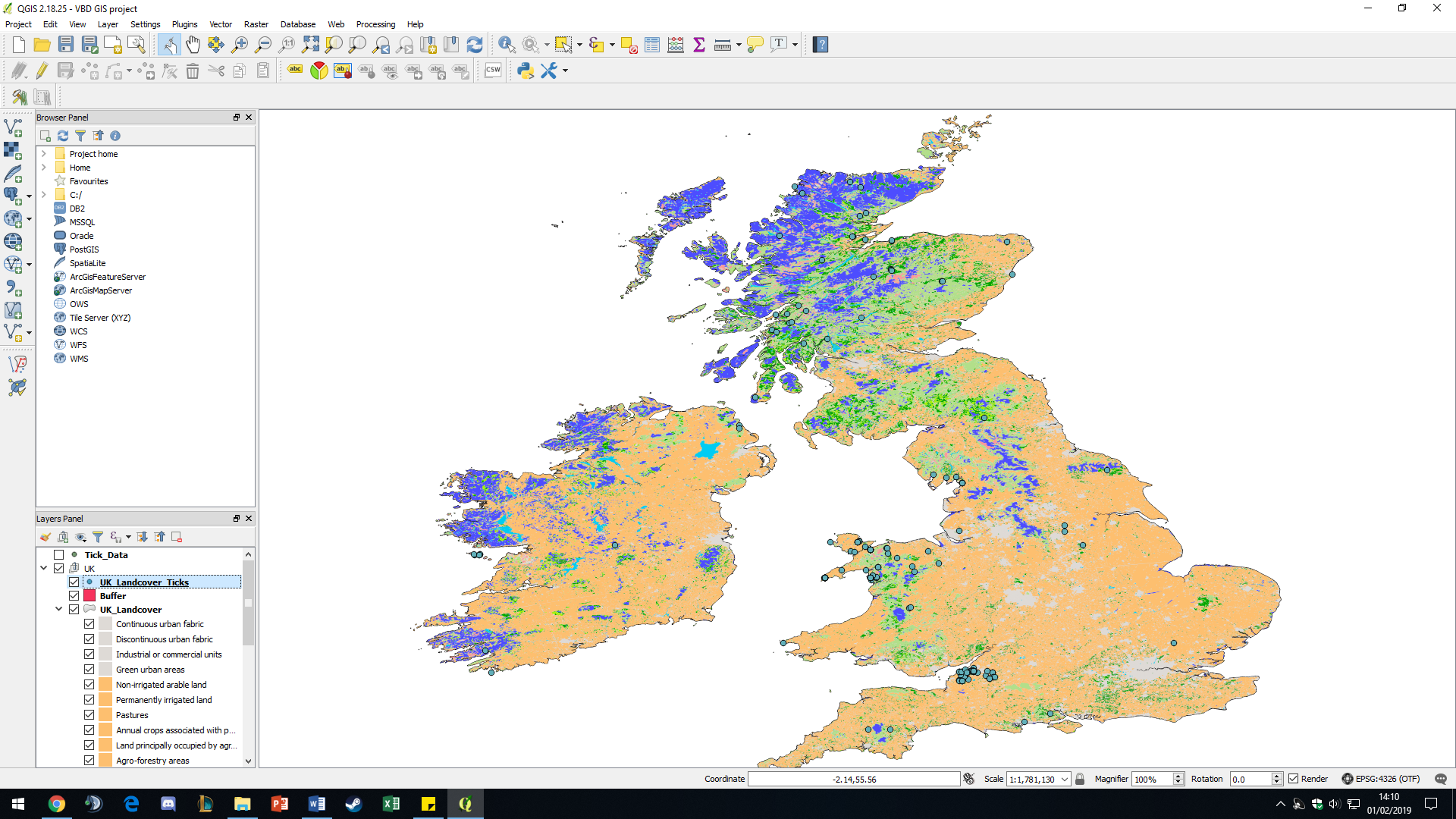Click the CSW MetaSearch icon

(493, 71)
